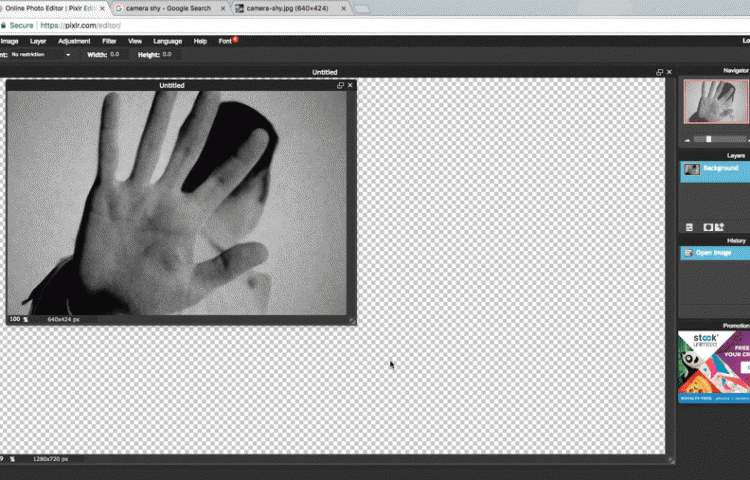Click the inner Untitled window title bar

coord(172,85)
